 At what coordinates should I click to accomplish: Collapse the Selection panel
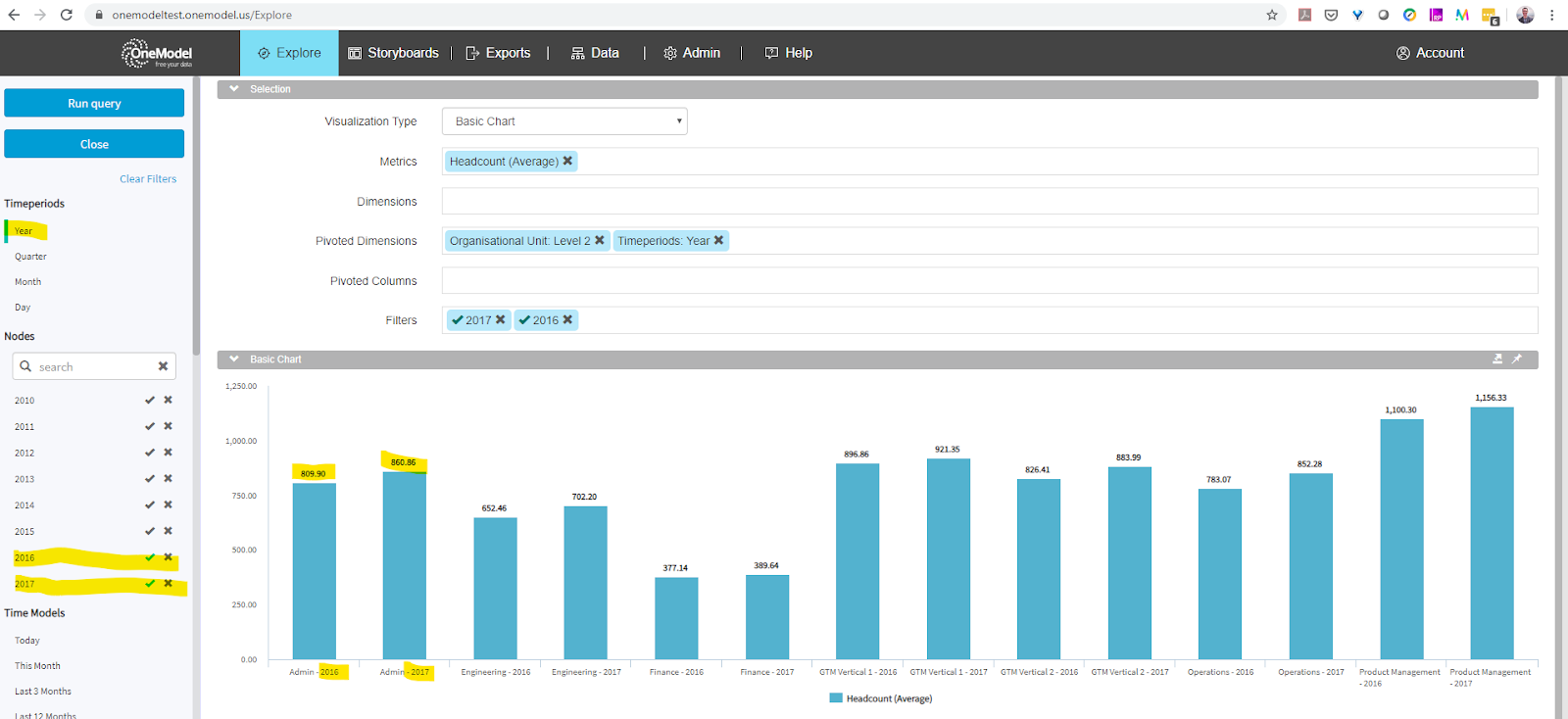point(234,89)
